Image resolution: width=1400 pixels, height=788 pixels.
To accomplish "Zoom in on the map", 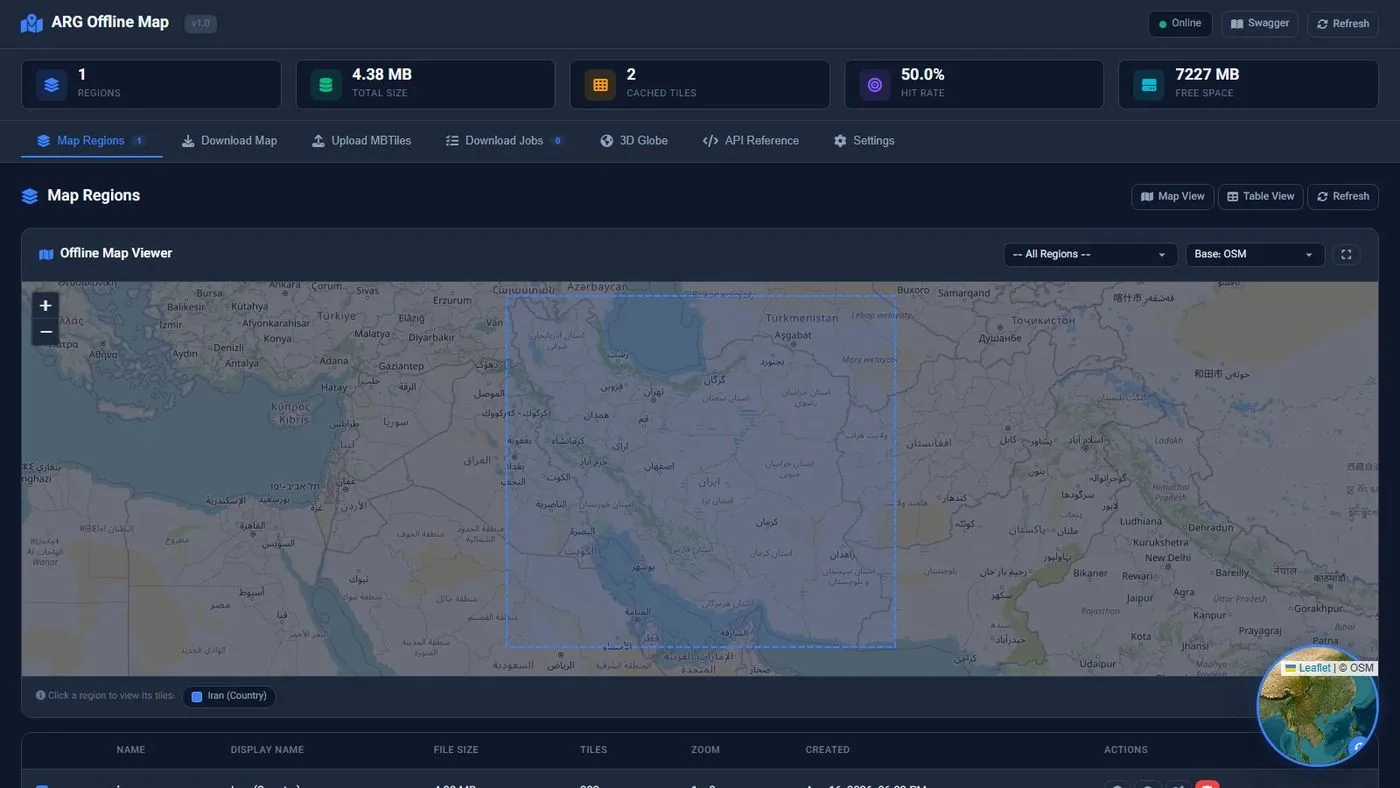I will click(x=46, y=306).
